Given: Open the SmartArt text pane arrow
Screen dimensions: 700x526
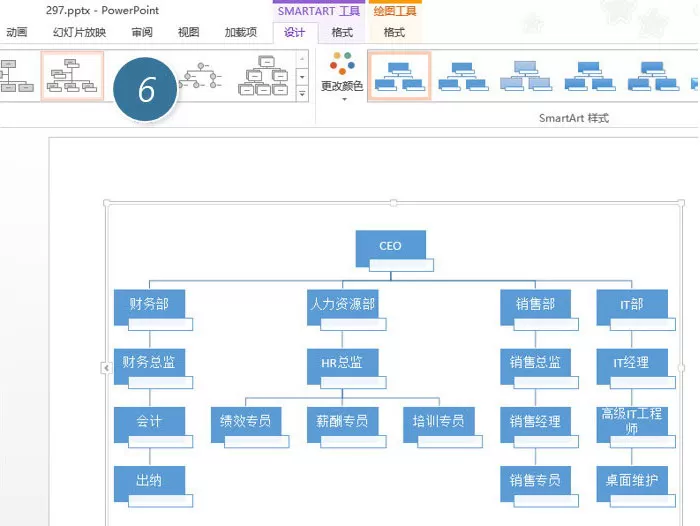Looking at the screenshot, I should (106, 368).
